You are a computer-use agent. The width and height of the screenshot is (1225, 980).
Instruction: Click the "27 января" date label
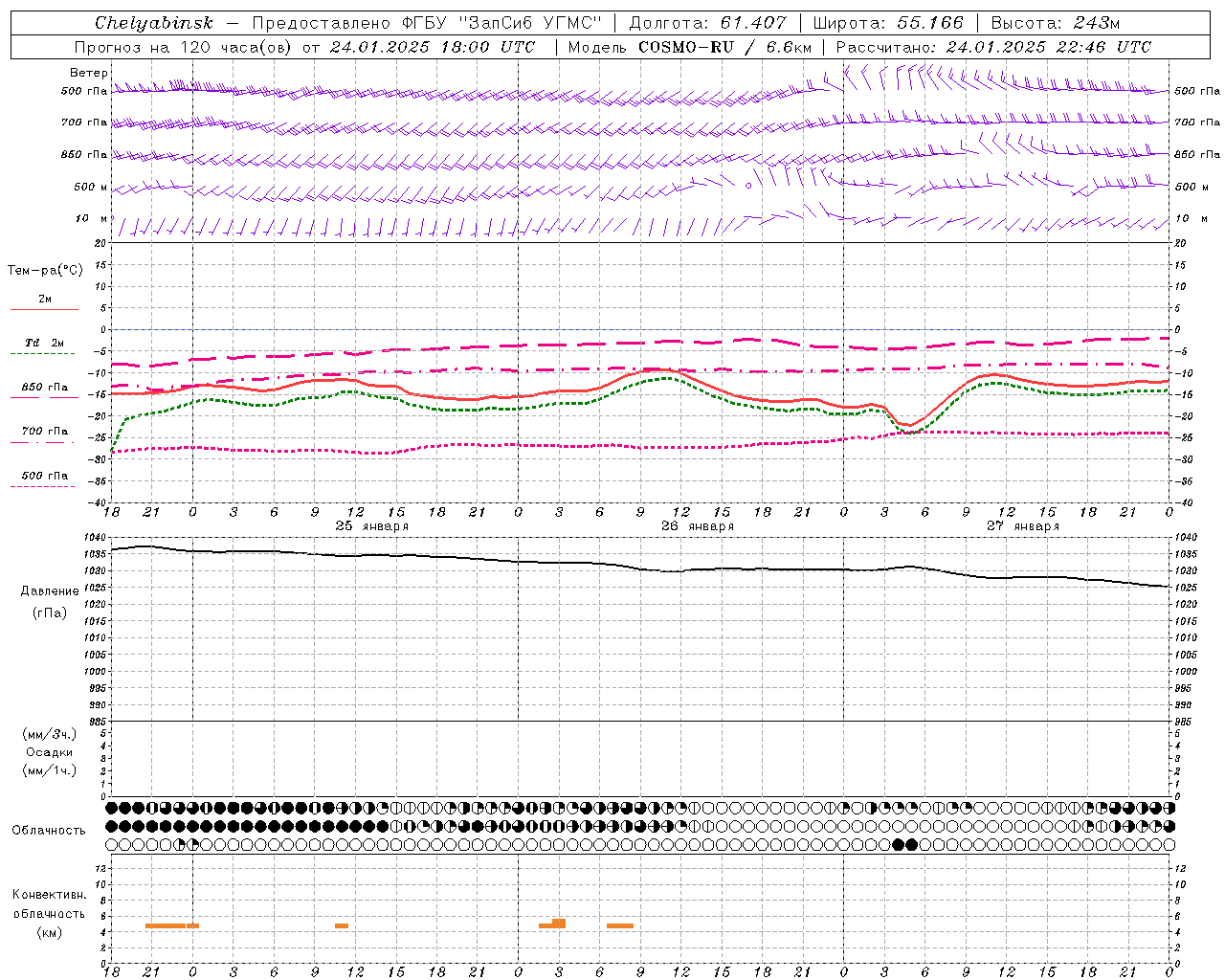pos(1023,525)
